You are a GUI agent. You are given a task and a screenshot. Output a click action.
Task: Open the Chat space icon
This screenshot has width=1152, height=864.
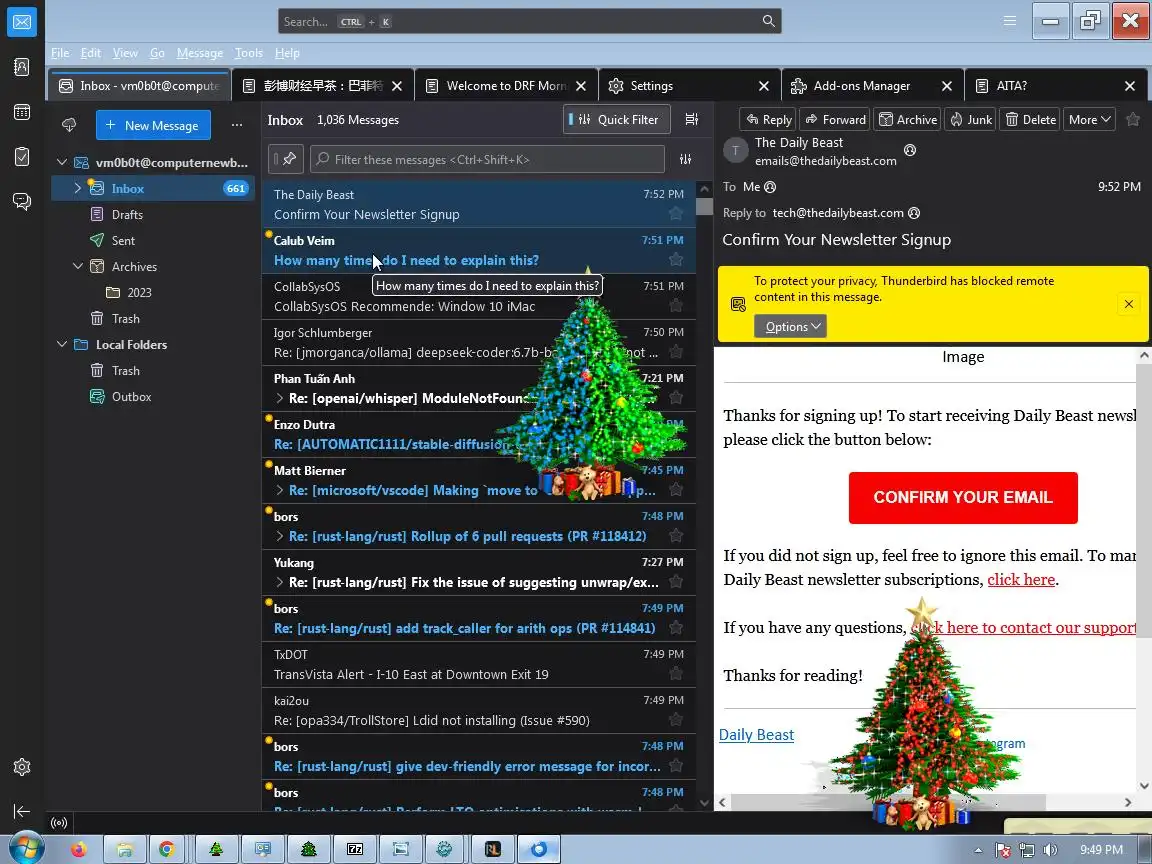tap(22, 201)
